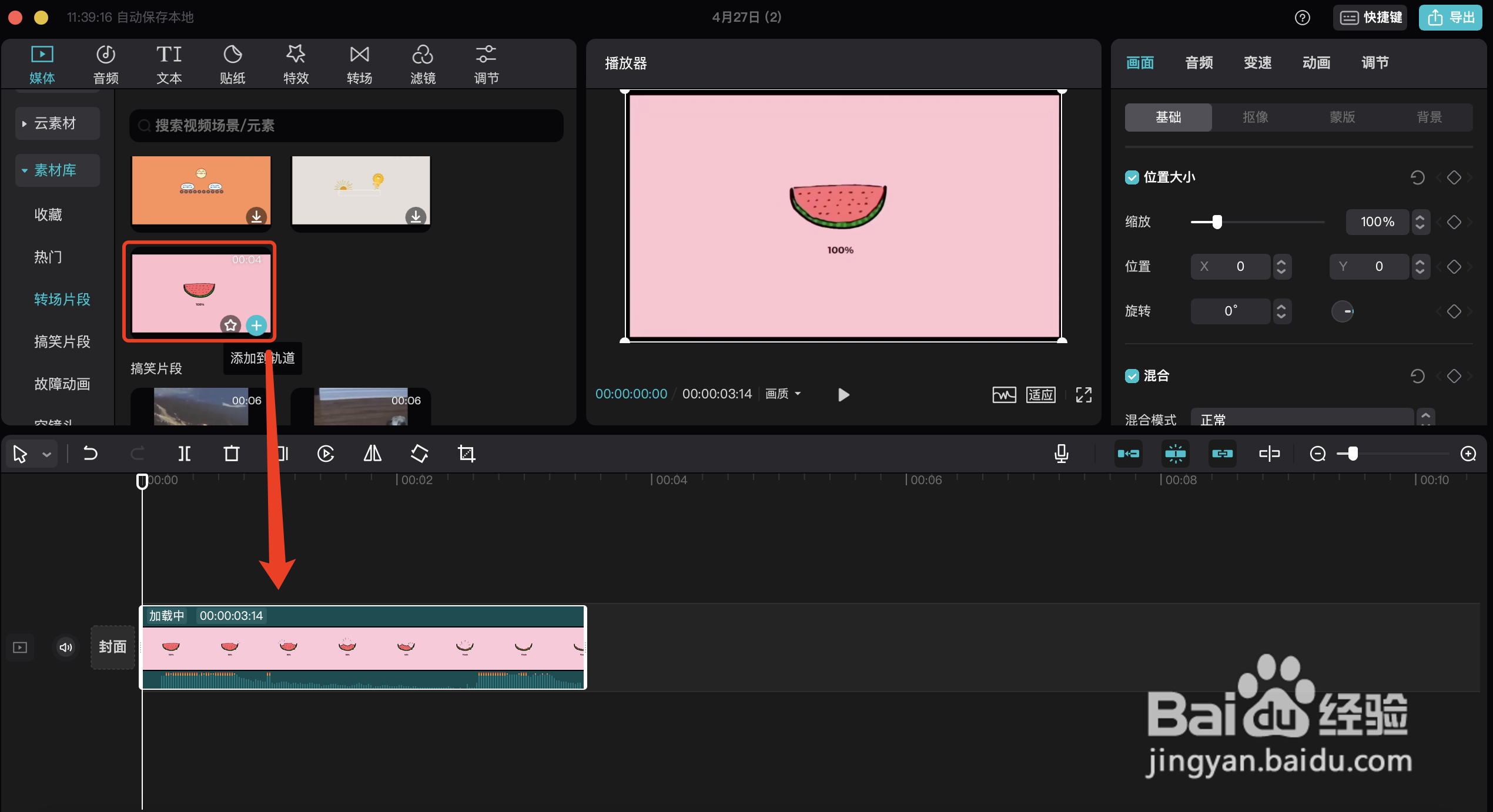Switch to the 抠像 sub-tab
Viewport: 1493px width, 812px height.
pyautogui.click(x=1255, y=117)
